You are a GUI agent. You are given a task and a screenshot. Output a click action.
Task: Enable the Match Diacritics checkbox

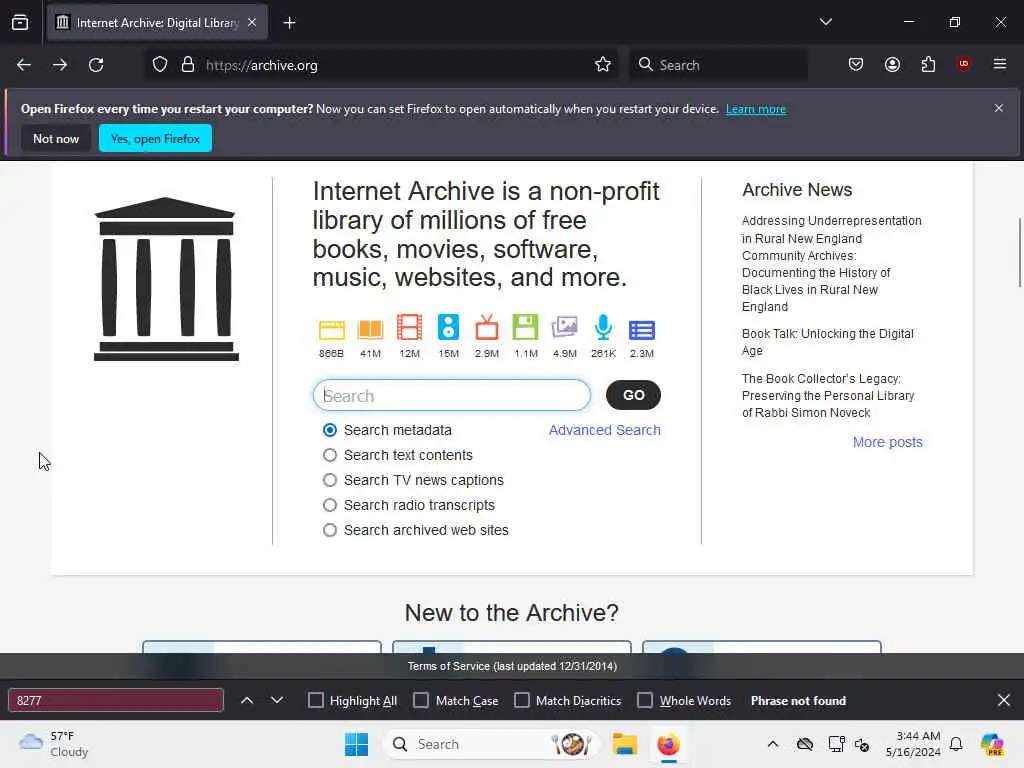pos(522,700)
